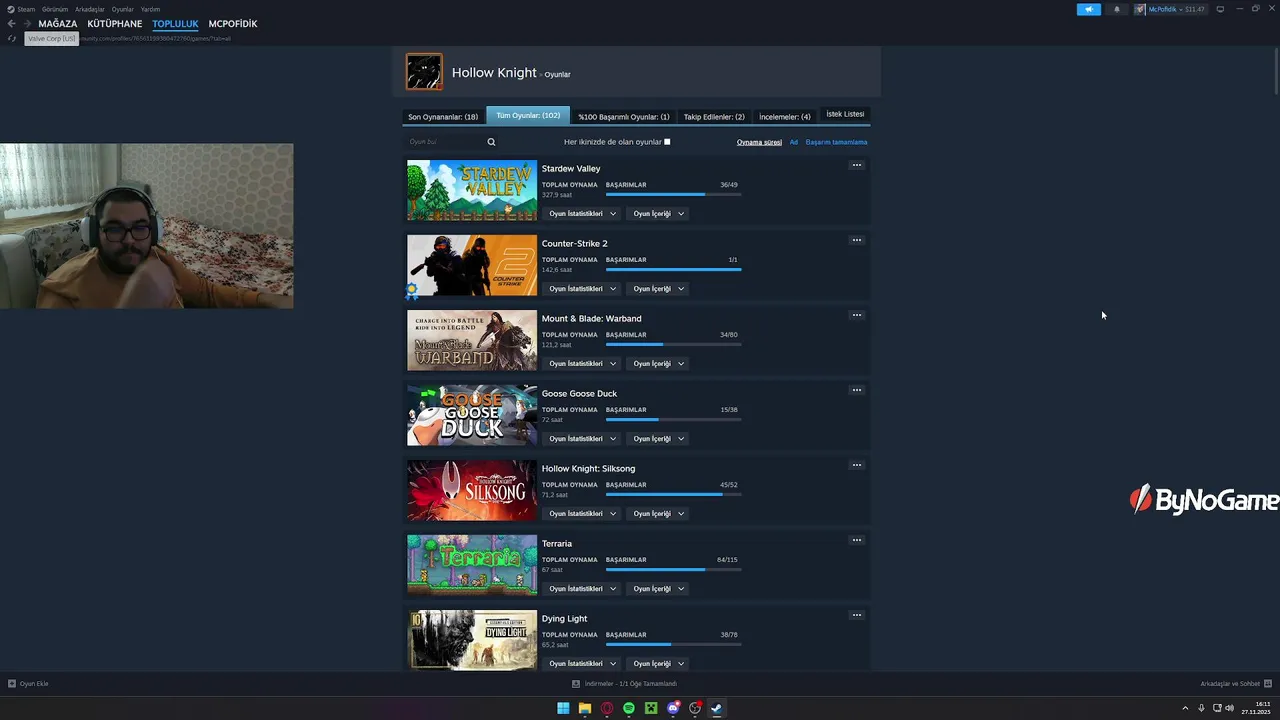Click the Hollow Knight profile avatar
The width and height of the screenshot is (1280, 720).
click(424, 72)
